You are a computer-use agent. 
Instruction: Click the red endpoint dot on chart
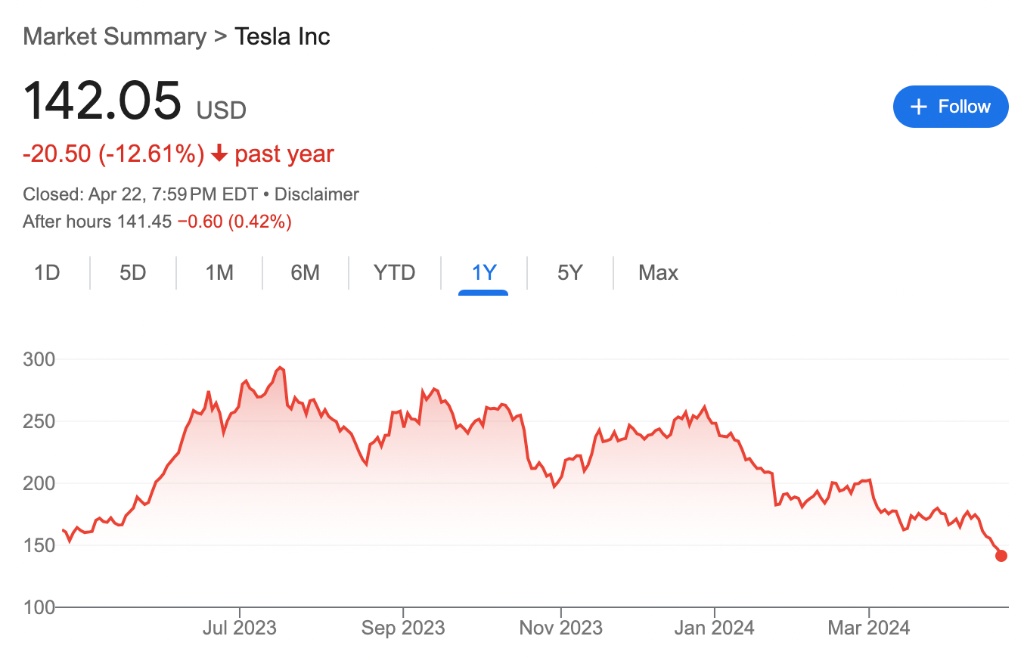[1001, 556]
